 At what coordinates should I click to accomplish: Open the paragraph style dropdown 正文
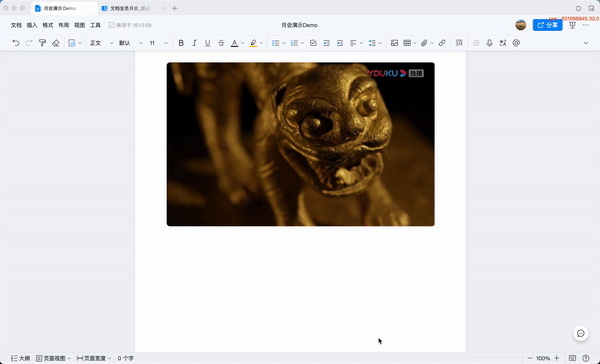point(101,43)
